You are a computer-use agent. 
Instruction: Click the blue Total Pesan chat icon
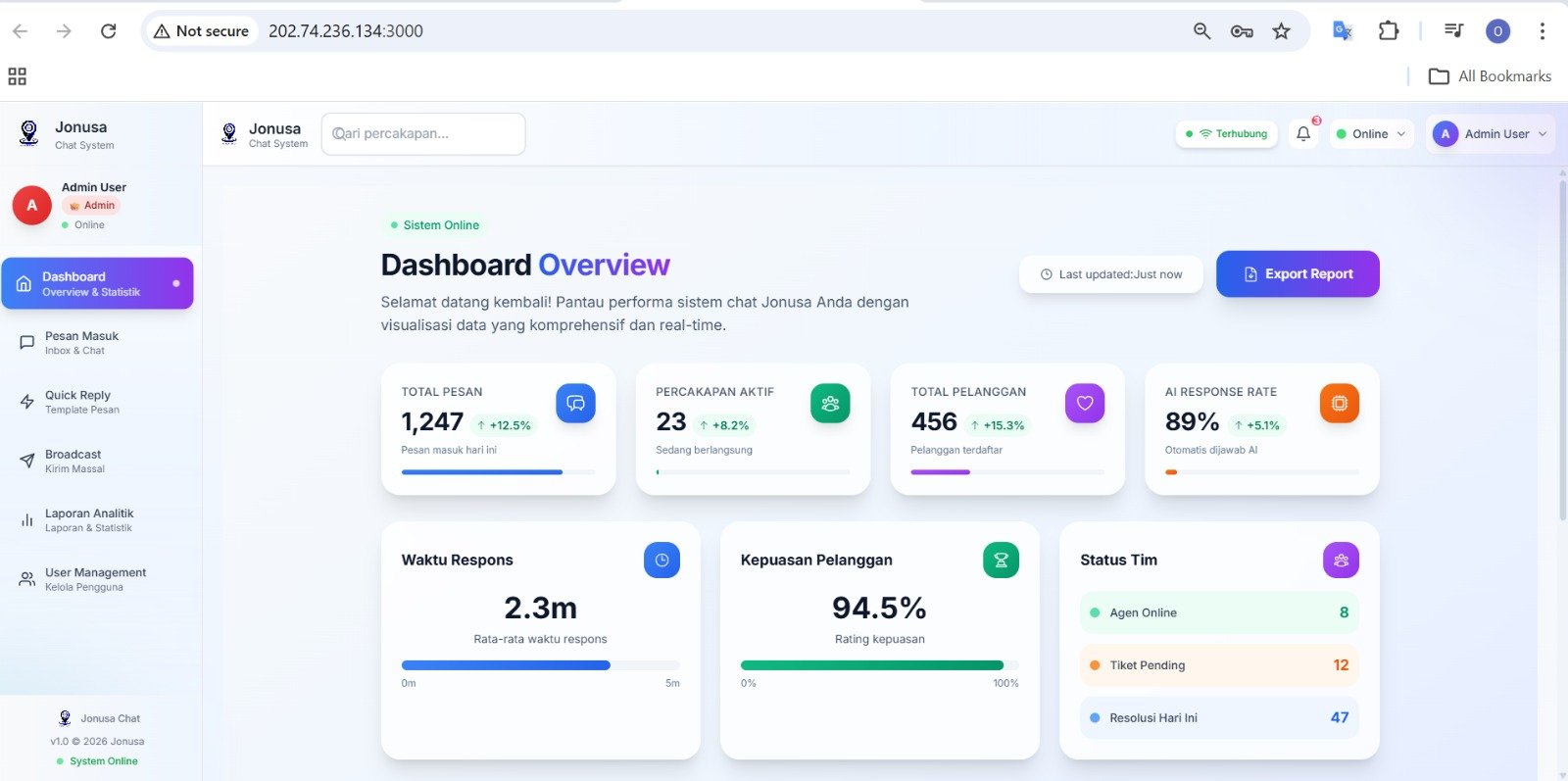(575, 403)
